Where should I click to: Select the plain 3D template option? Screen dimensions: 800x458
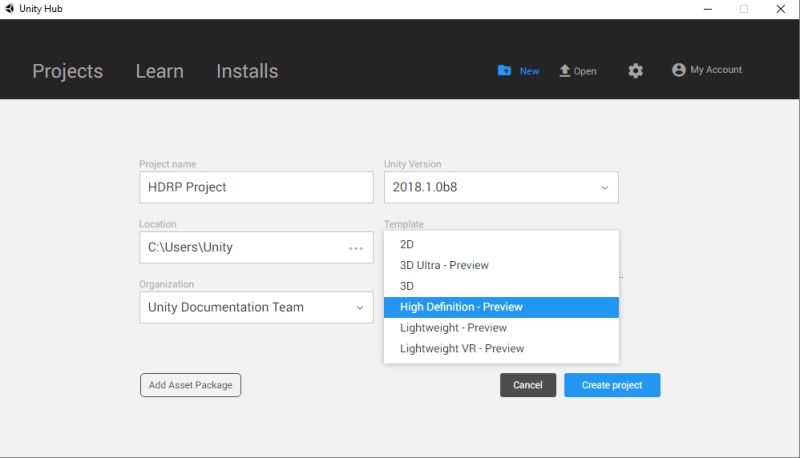click(x=501, y=286)
